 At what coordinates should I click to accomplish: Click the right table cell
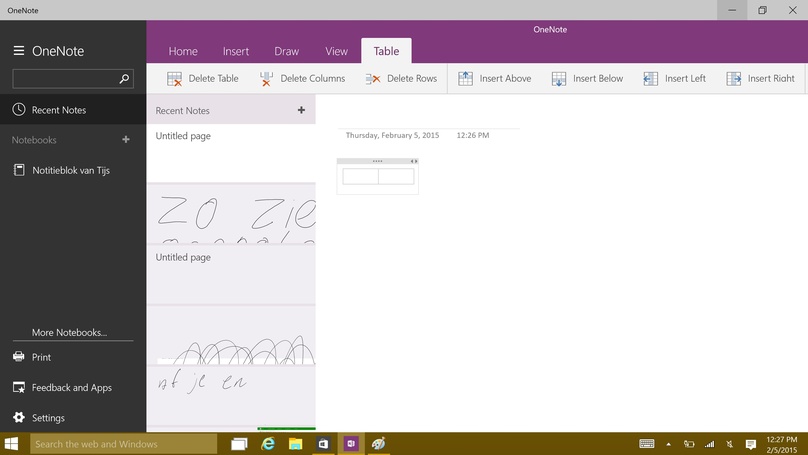pos(396,176)
